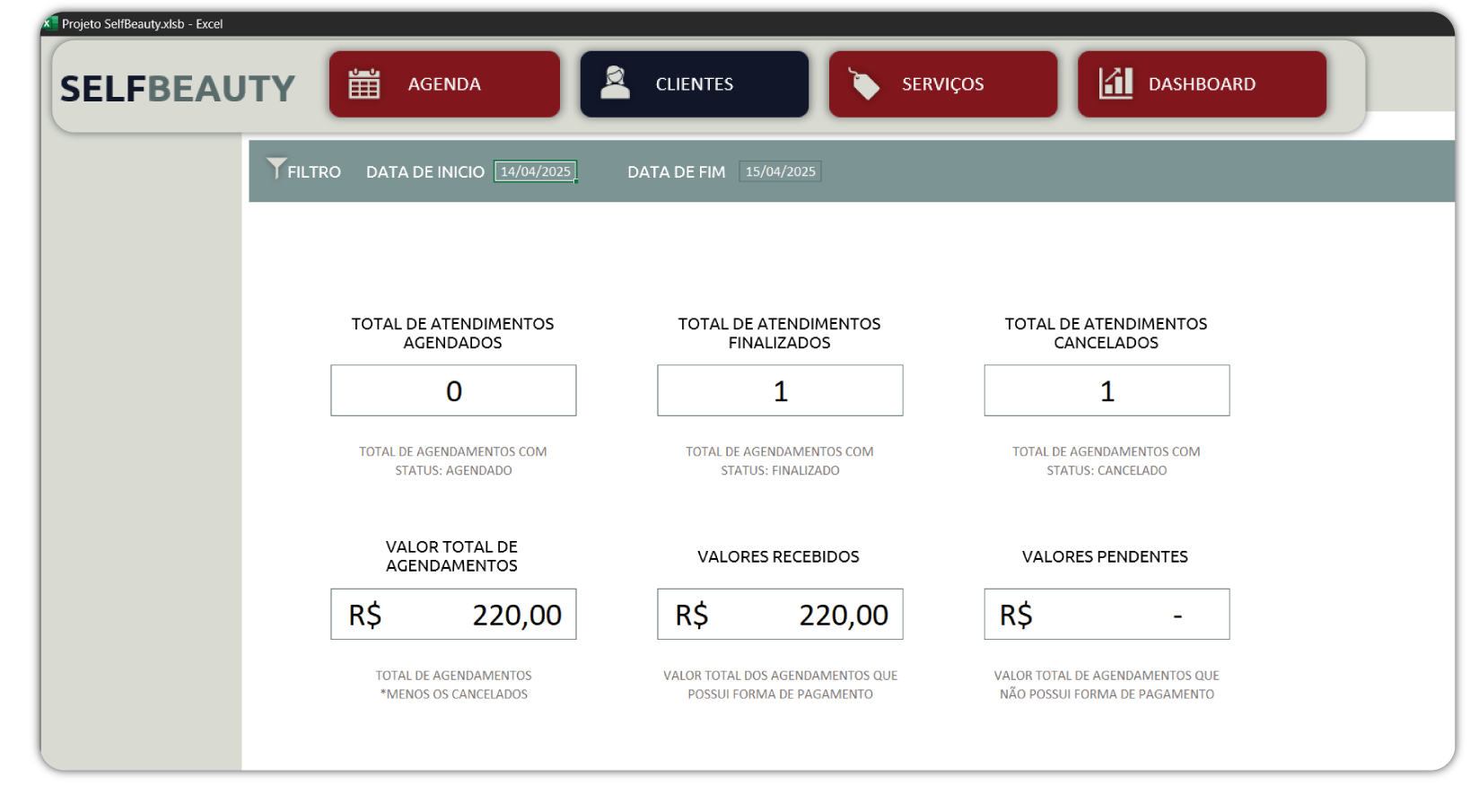This screenshot has height=812, width=1470.
Task: Select the agendados total box showing 0
Action: click(x=453, y=390)
